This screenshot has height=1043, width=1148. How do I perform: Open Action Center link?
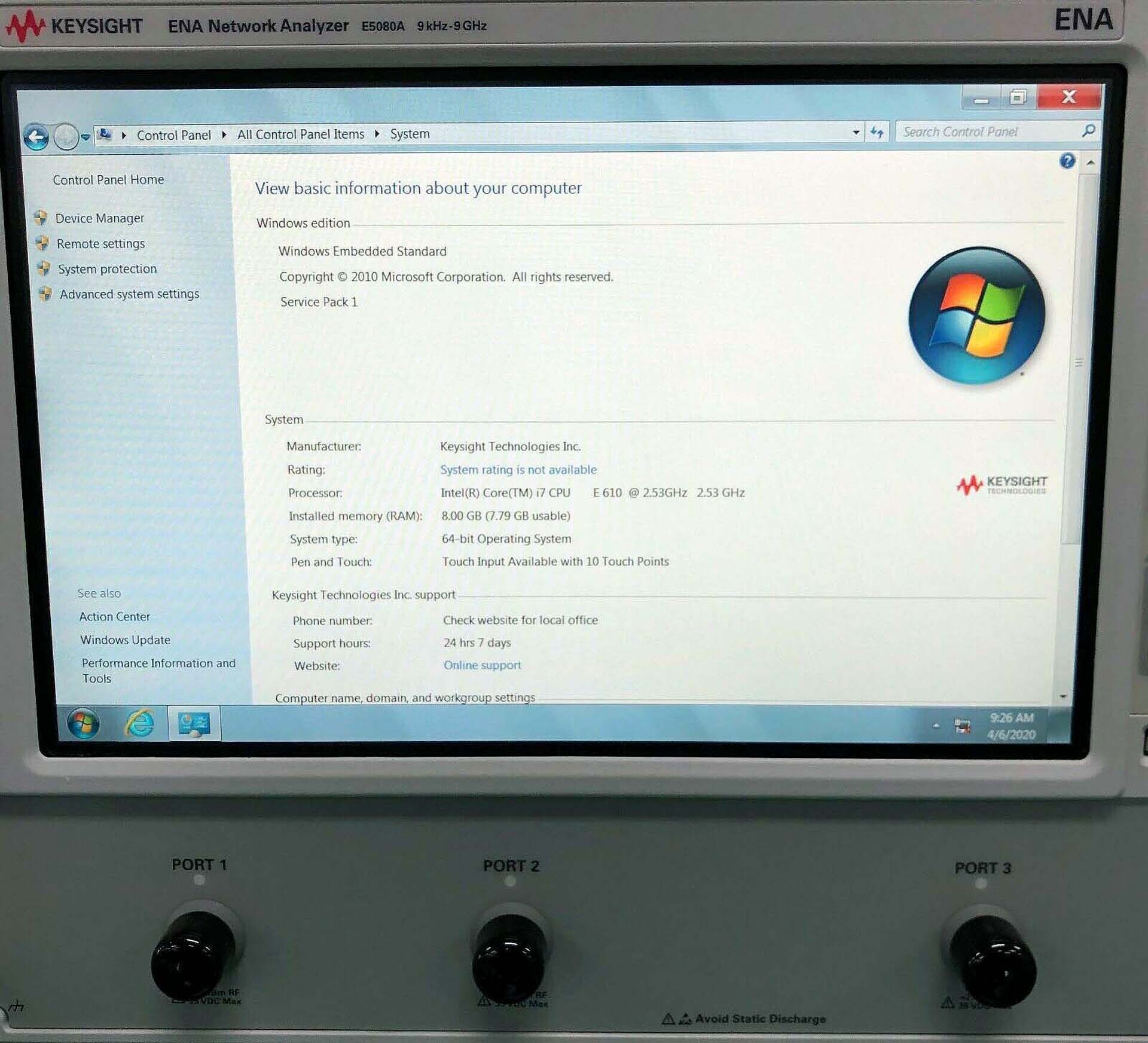coord(115,616)
